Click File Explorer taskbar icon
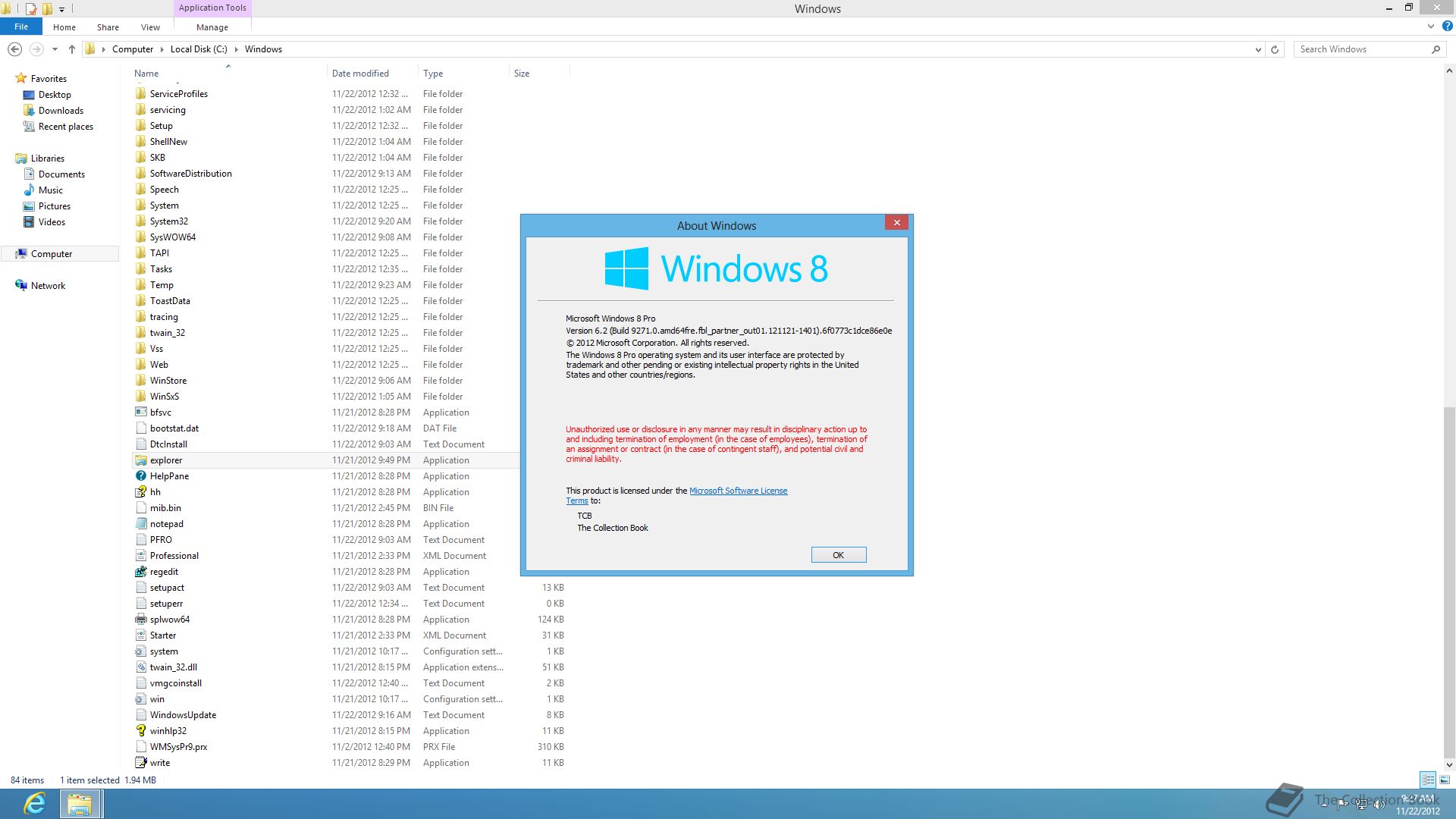The image size is (1456, 819). pyautogui.click(x=80, y=804)
